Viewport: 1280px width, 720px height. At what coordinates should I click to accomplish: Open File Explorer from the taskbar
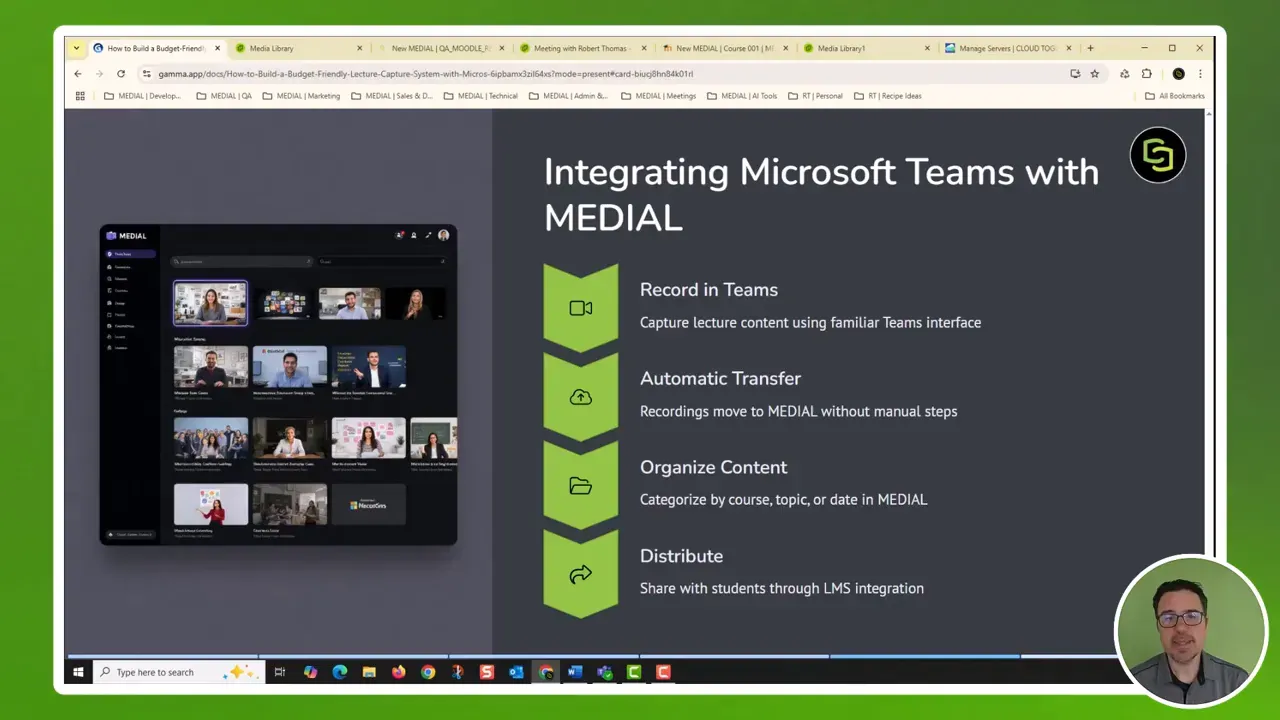[369, 672]
